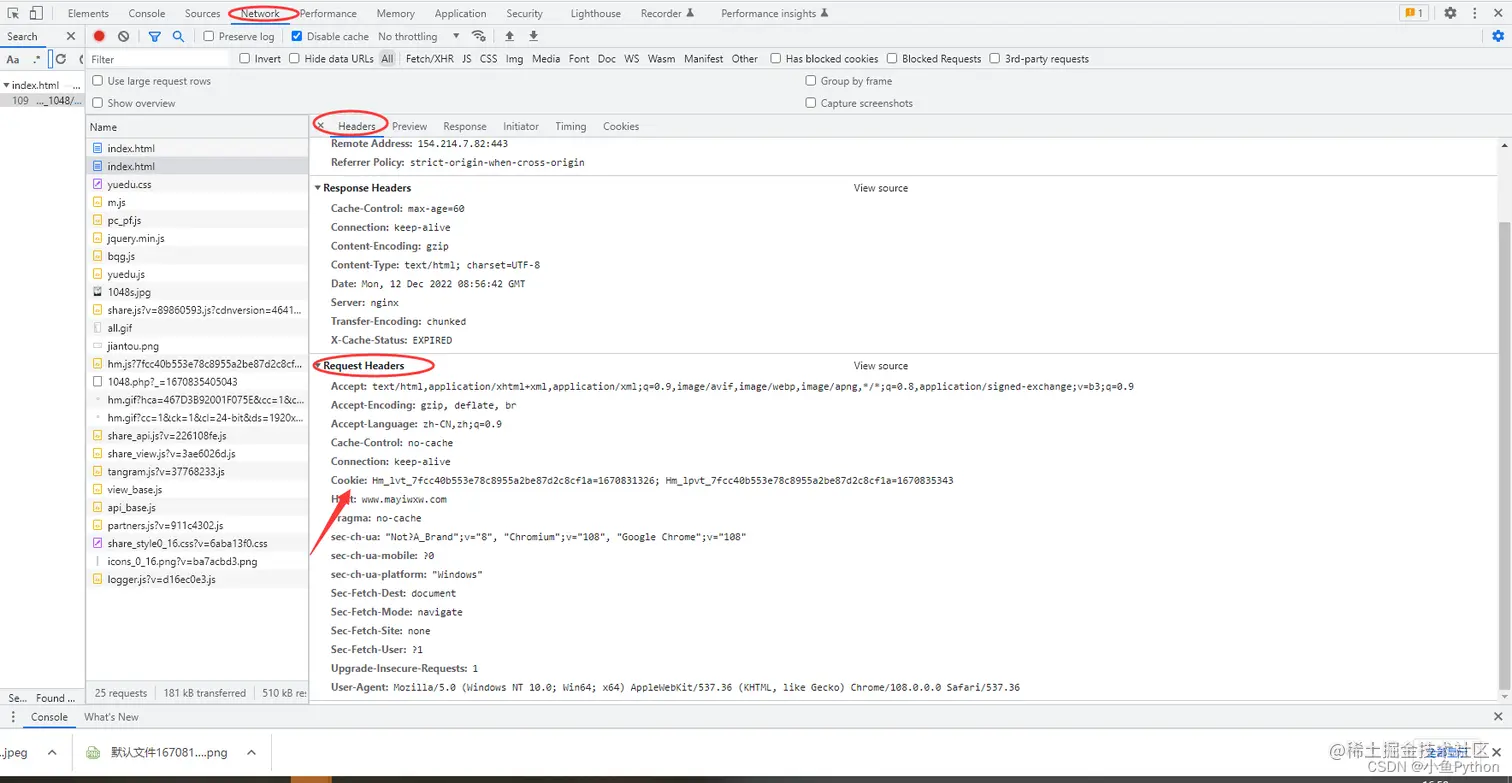Enable Use large request rows
The image size is (1512, 783).
(x=98, y=81)
